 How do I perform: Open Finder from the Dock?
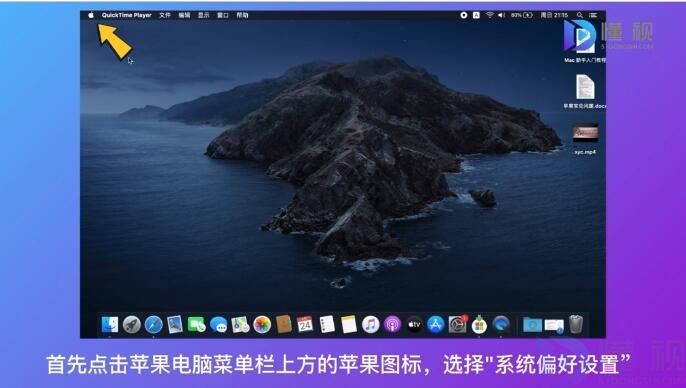(x=110, y=325)
